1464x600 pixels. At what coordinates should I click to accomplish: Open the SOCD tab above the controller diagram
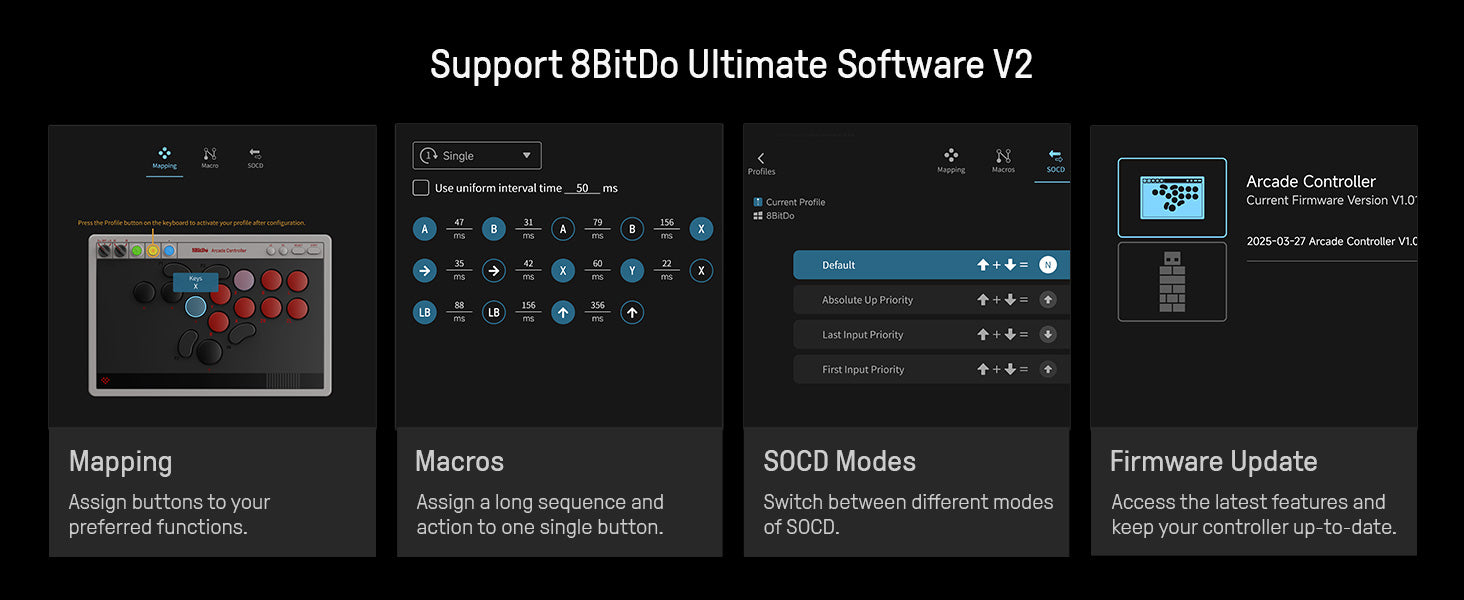pos(255,158)
